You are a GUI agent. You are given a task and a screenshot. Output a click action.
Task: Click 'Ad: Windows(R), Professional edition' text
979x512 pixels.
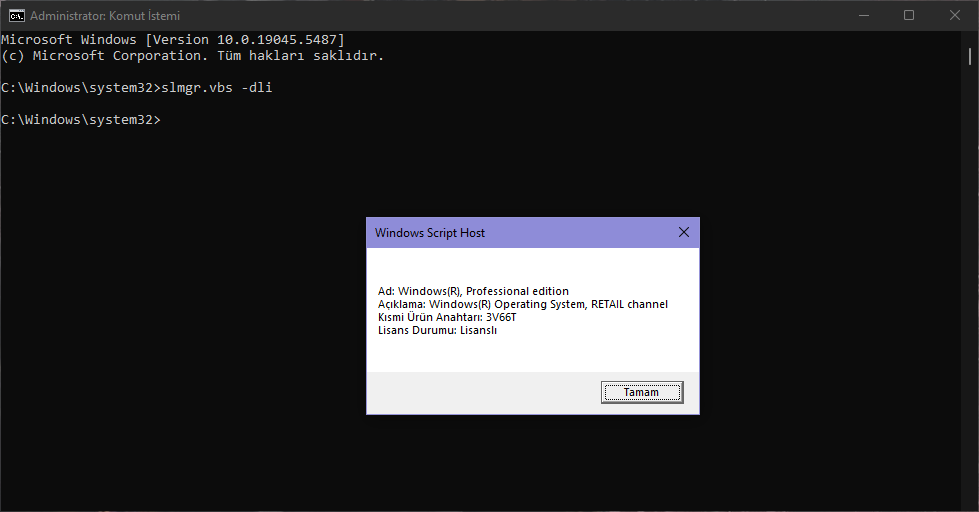click(473, 291)
